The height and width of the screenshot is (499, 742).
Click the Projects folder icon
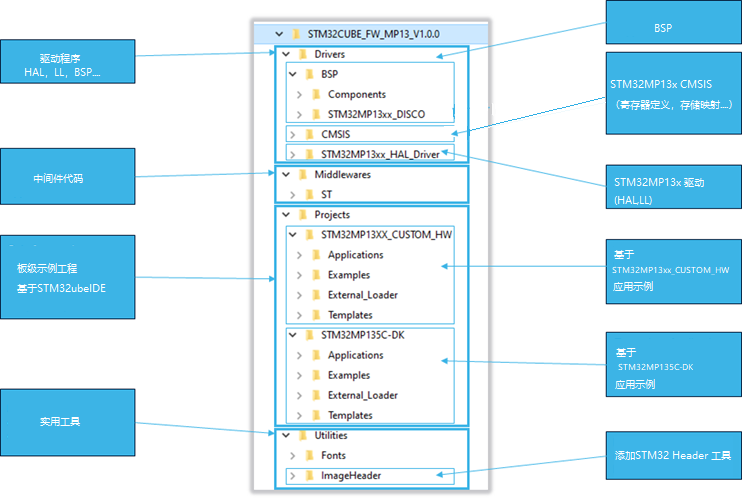(303, 214)
